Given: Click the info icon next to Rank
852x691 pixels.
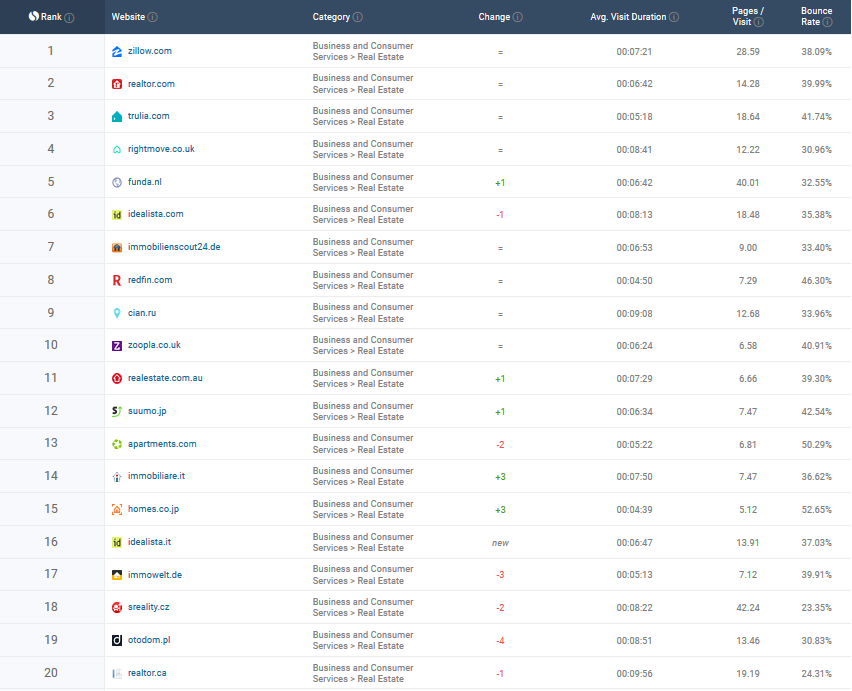Looking at the screenshot, I should click(69, 17).
